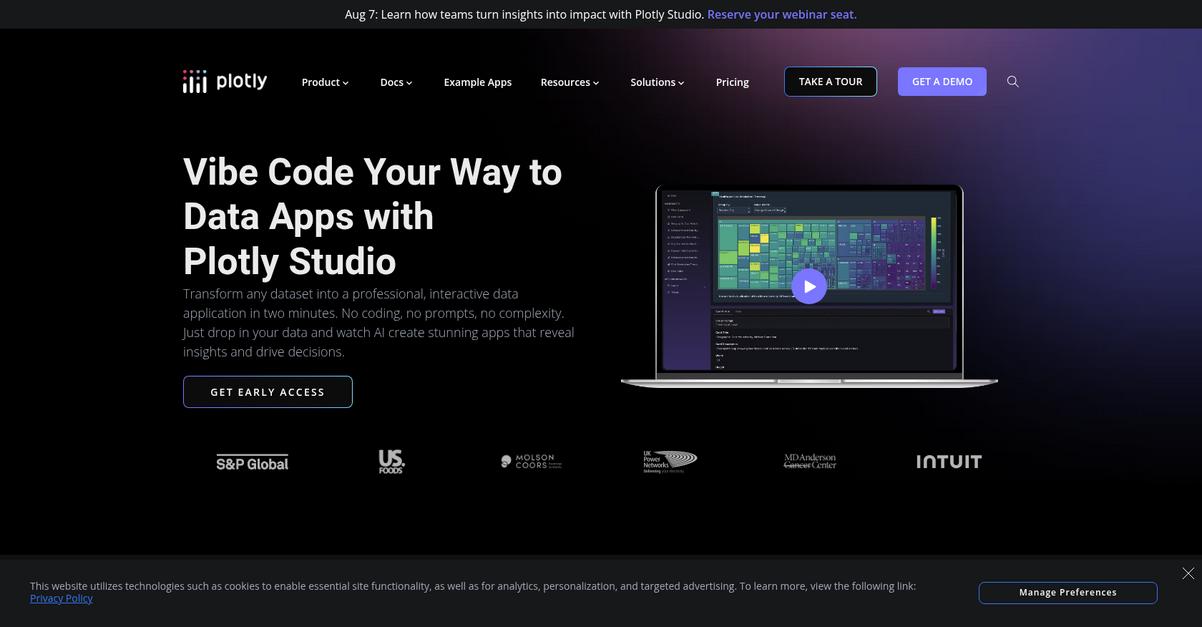
Task: Play the Plotly Studio demo video
Action: (809, 286)
